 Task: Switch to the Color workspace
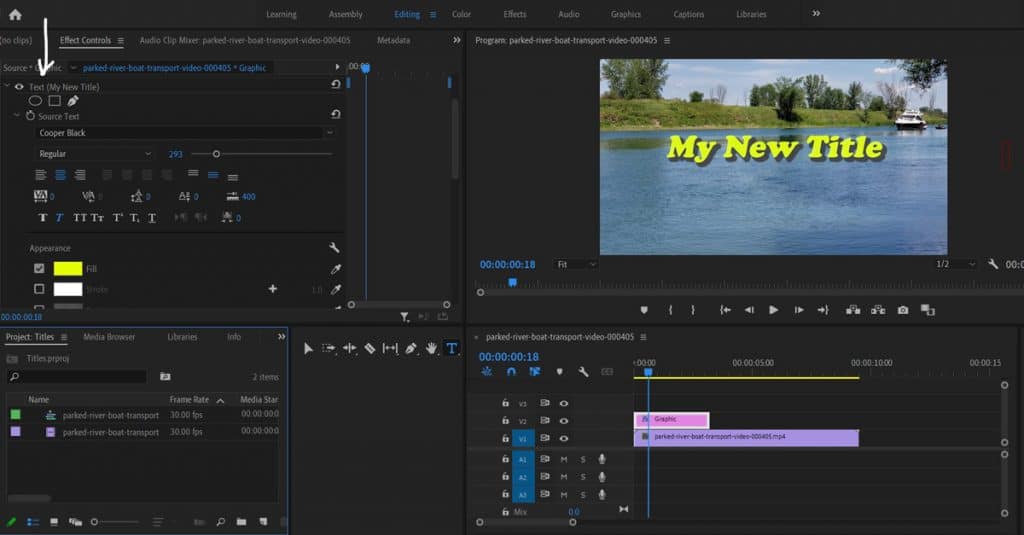(x=461, y=14)
